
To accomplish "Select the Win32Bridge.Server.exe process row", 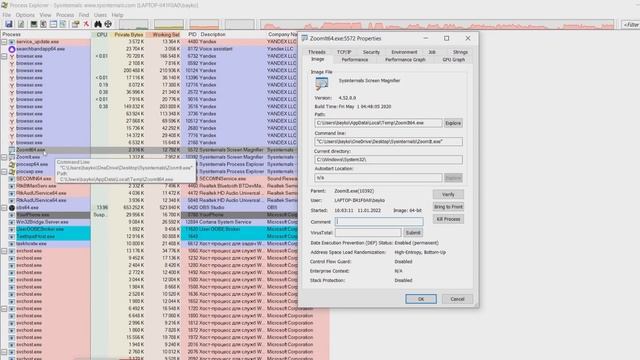I will pyautogui.click(x=149, y=222).
